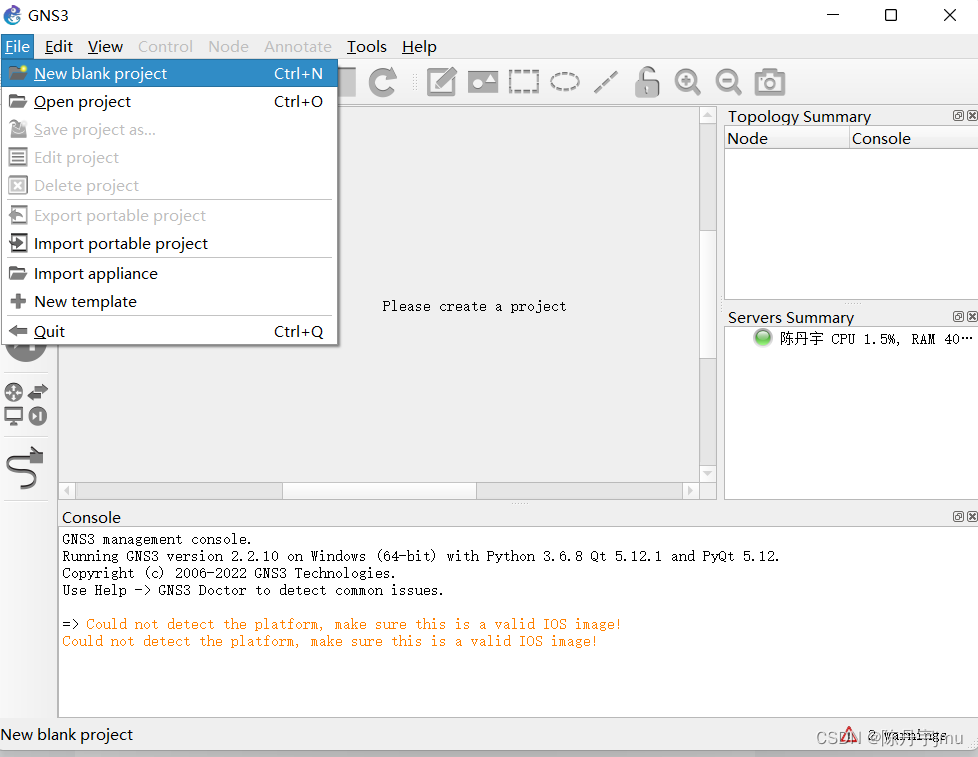Image resolution: width=978 pixels, height=757 pixels.
Task: Choose New template
Action: [x=170, y=302]
